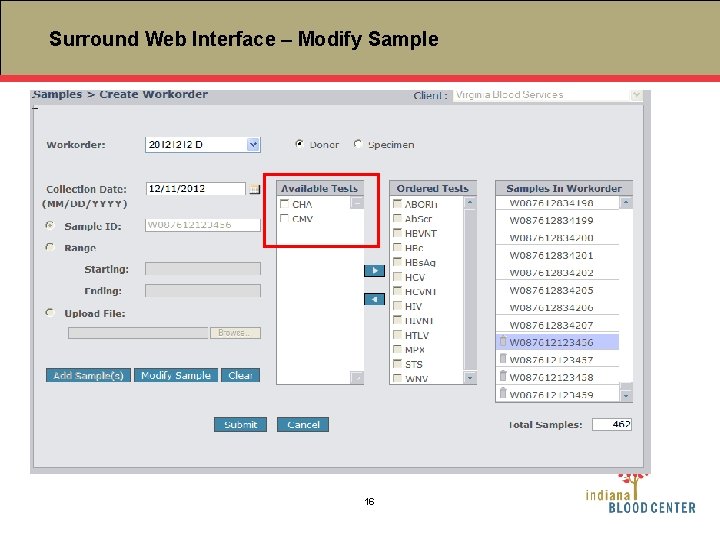This screenshot has height=540, width=720.
Task: Check the CMV available test
Action: coord(284,218)
